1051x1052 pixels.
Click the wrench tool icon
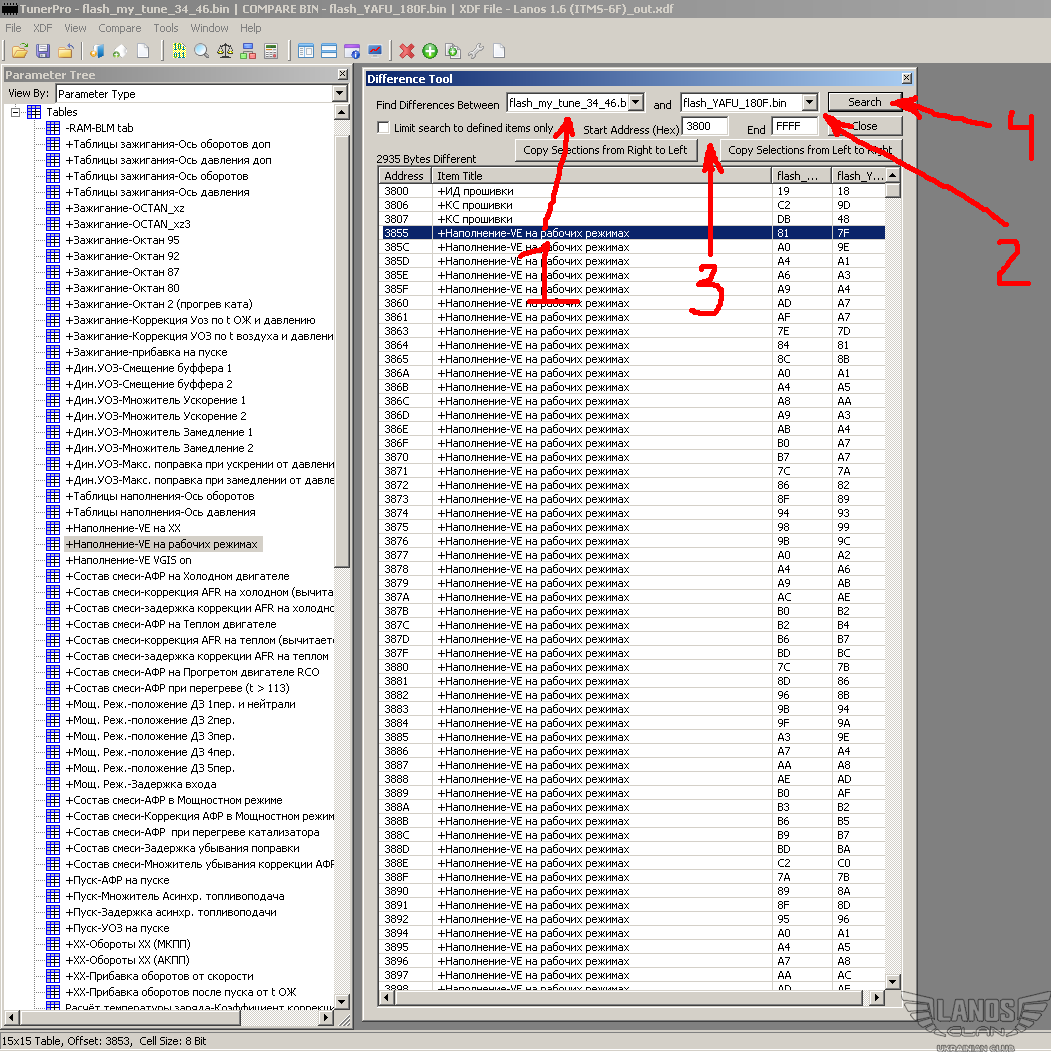[476, 51]
